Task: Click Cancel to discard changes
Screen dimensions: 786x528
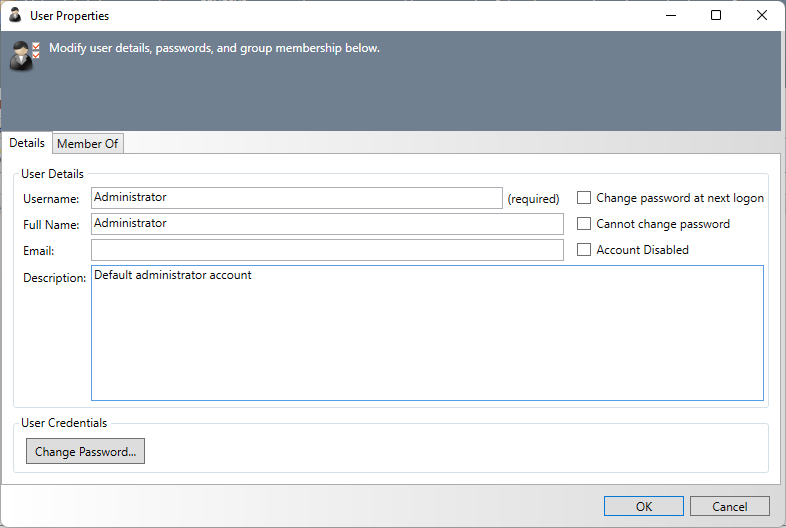Action: tap(730, 506)
